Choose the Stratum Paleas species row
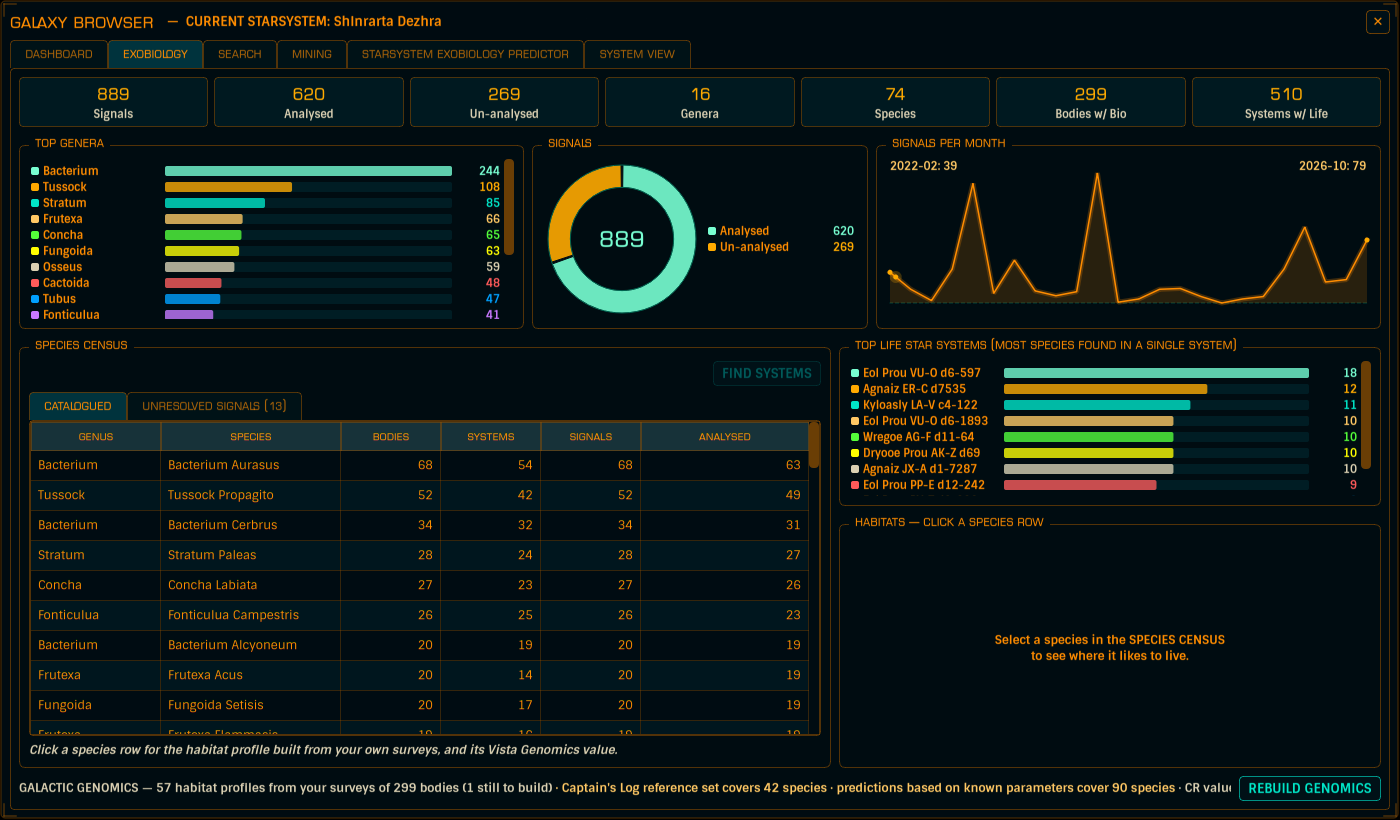 (420, 555)
